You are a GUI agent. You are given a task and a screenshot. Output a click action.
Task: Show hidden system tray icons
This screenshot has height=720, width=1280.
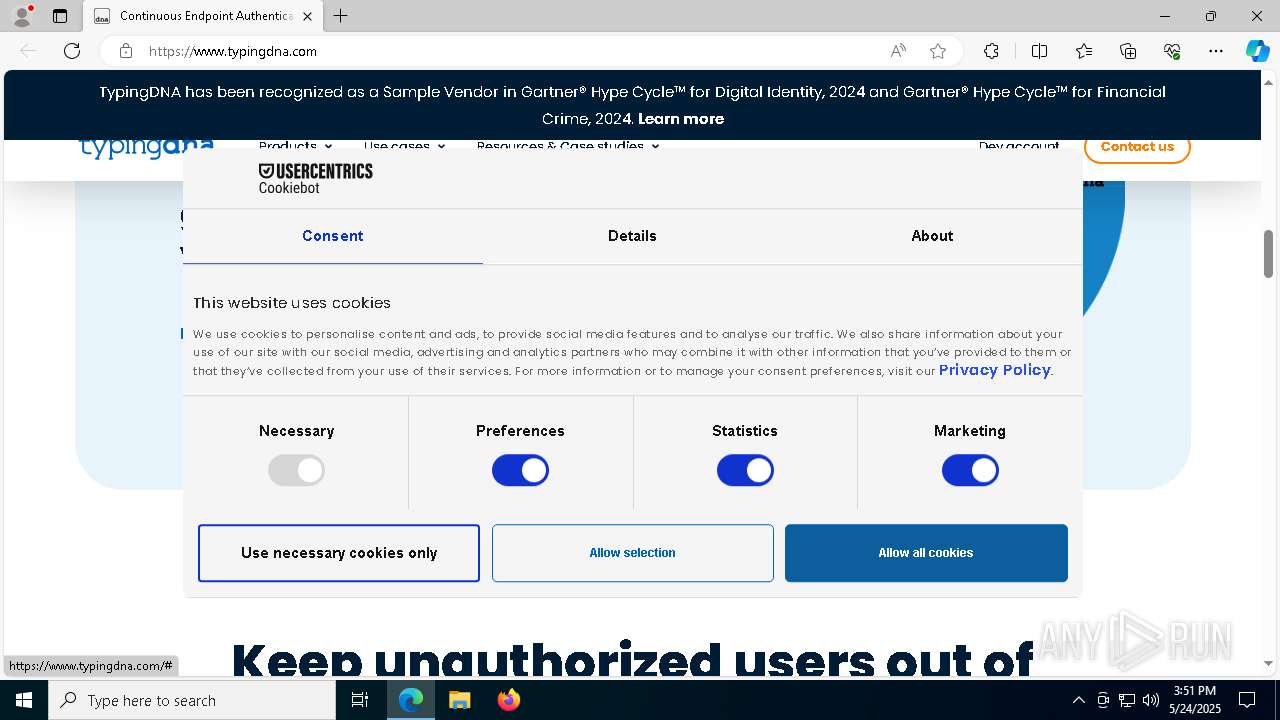tap(1078, 700)
